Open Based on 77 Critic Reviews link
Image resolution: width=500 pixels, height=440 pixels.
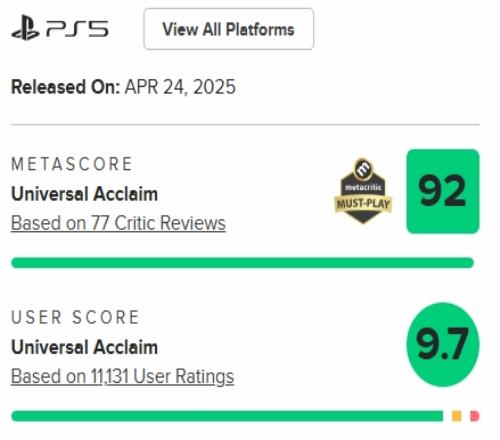[x=118, y=223]
